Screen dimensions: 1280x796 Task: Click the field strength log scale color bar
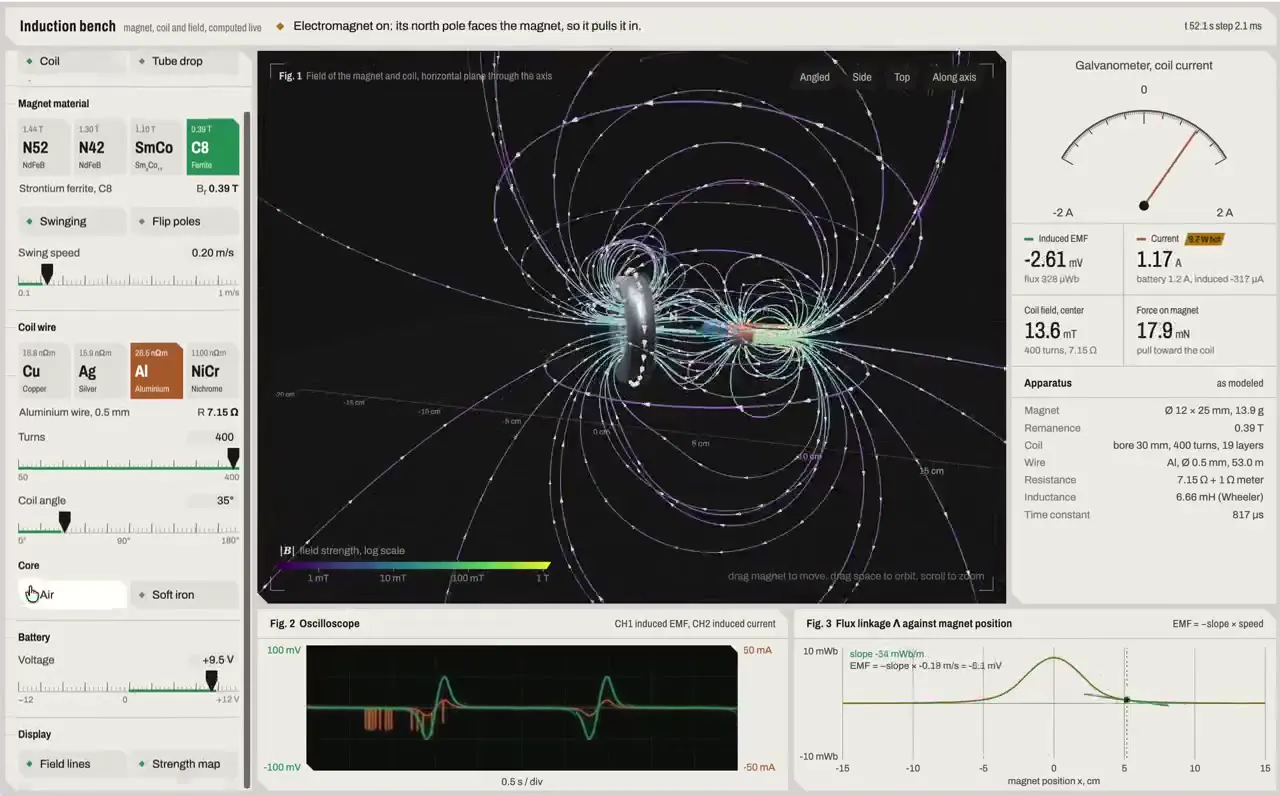click(414, 566)
